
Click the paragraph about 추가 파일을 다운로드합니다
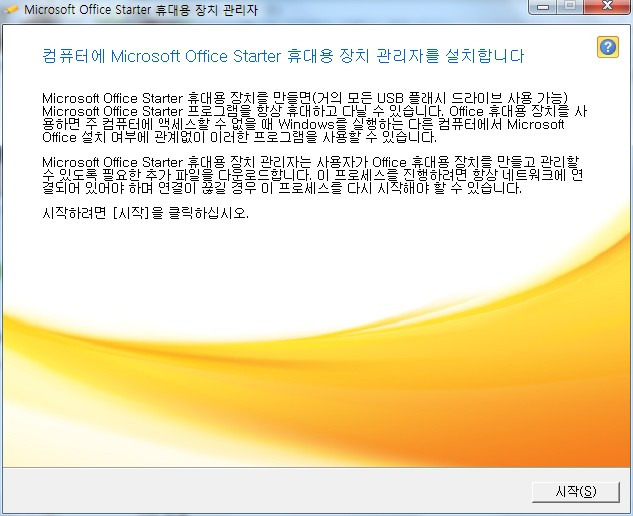click(x=312, y=175)
